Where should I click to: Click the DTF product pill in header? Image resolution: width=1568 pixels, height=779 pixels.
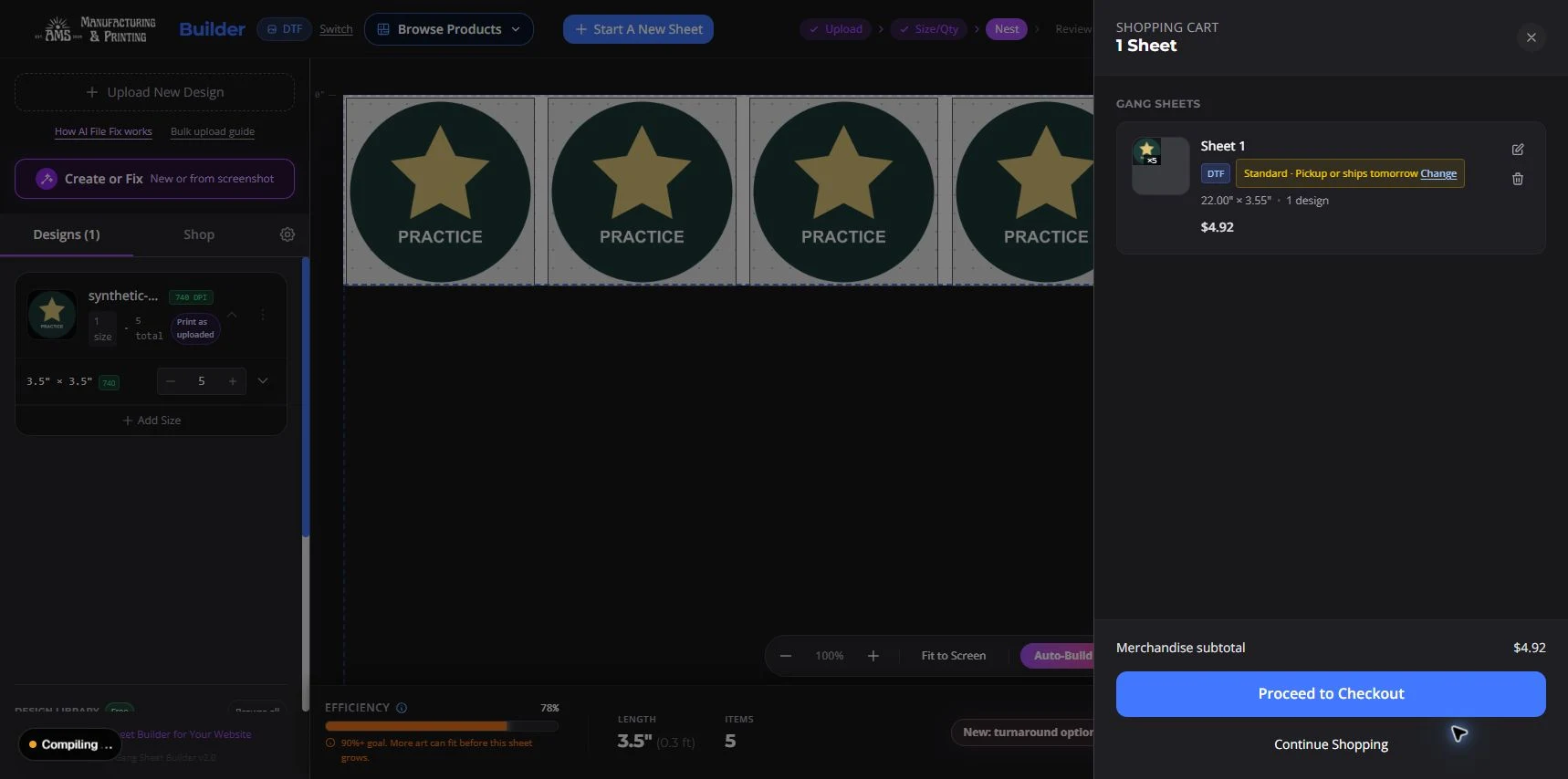[285, 29]
